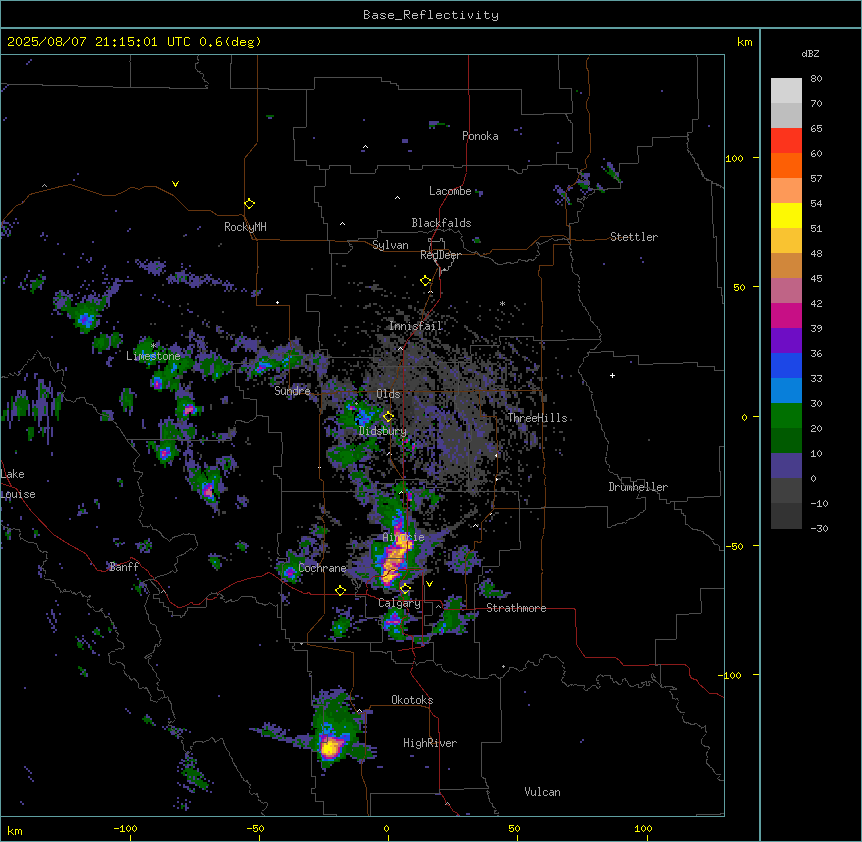The height and width of the screenshot is (842, 862).
Task: Click the HighRiver city label
Action: (x=430, y=743)
